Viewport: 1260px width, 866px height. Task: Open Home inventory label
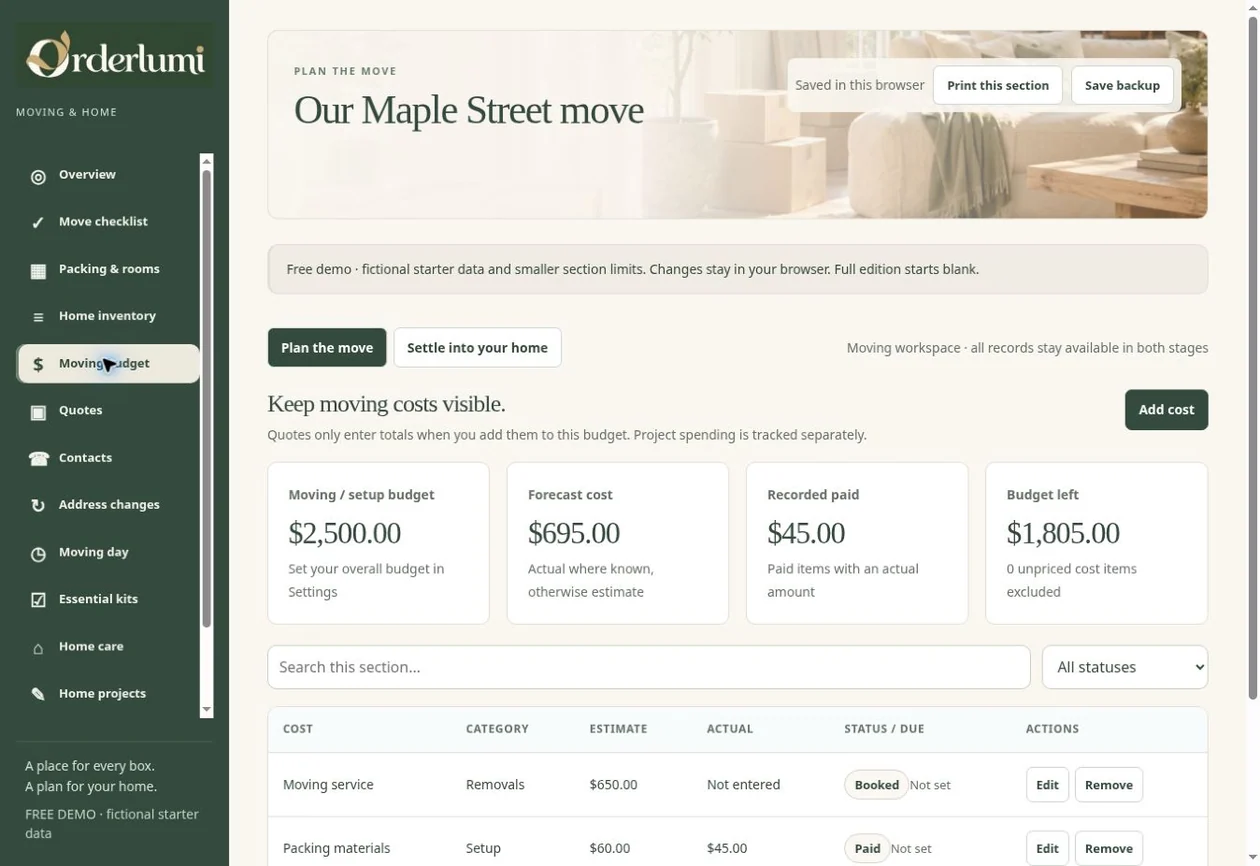coord(107,315)
